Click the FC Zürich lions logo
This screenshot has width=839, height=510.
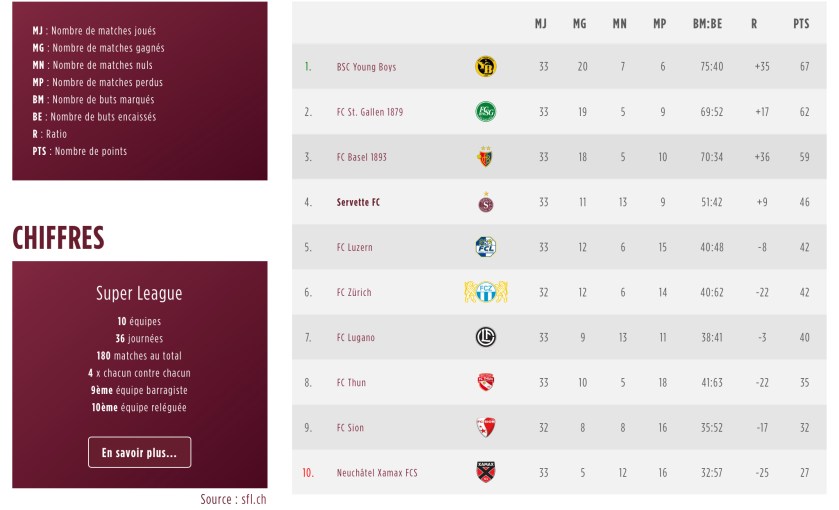486,292
